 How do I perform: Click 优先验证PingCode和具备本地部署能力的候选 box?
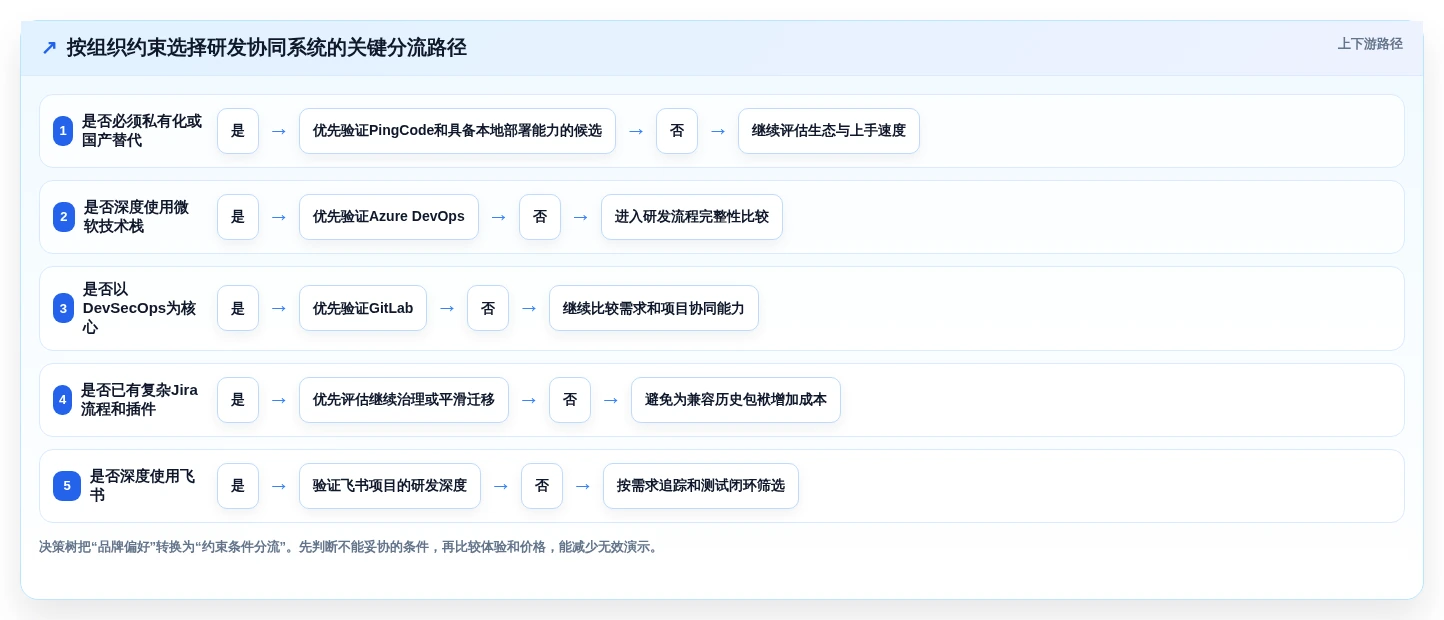click(x=457, y=131)
